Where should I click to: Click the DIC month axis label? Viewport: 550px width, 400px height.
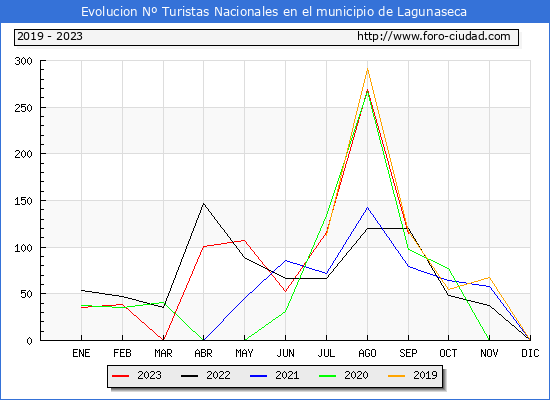[x=530, y=353]
